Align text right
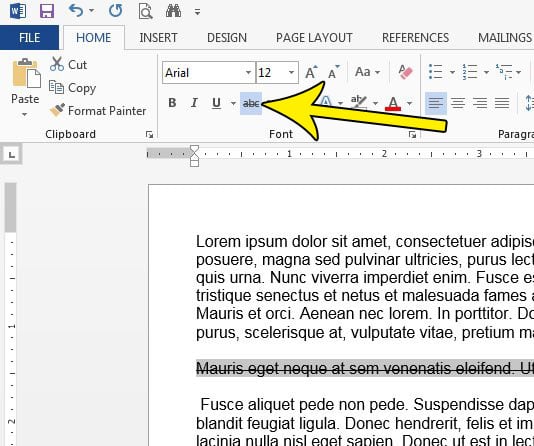Viewport: 534px width, 446px height. point(480,103)
